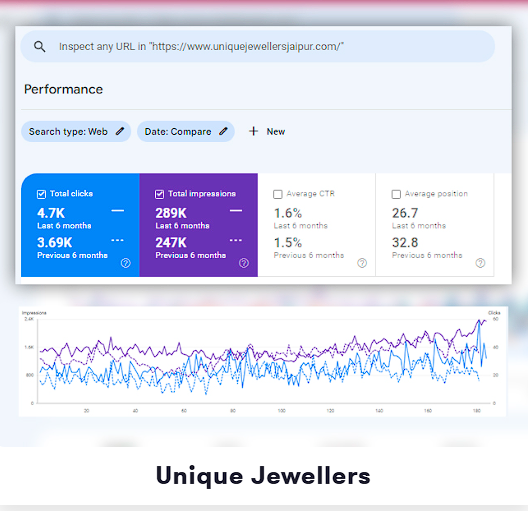Click the Unique Jewellers title text
528x511 pixels.
pyautogui.click(x=263, y=476)
